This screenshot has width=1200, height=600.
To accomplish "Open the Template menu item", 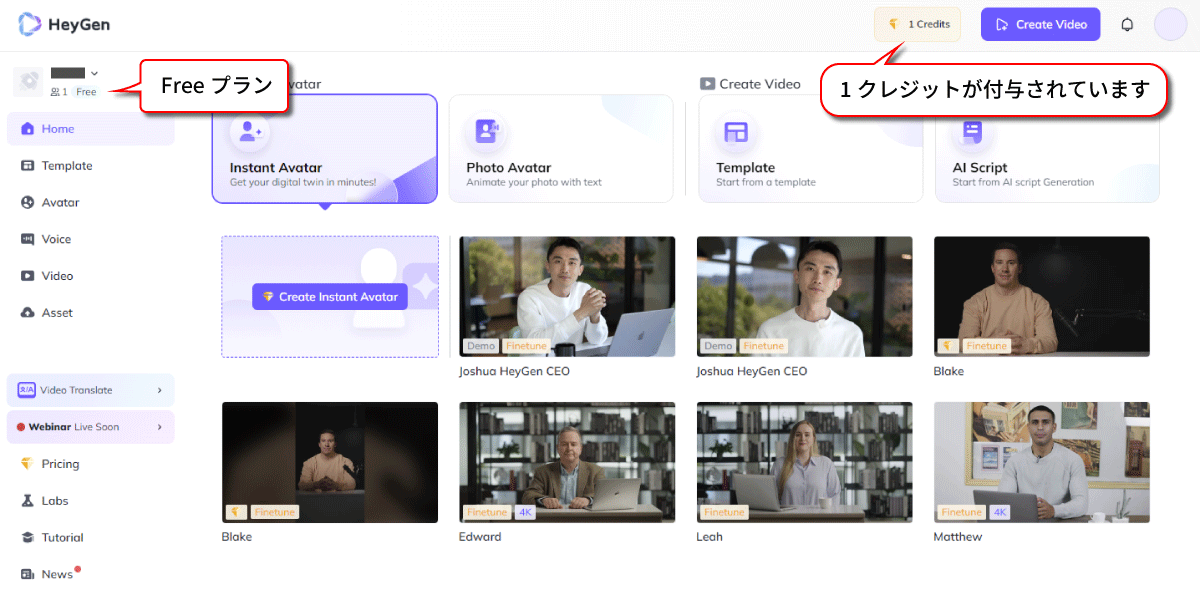I will [91, 166].
